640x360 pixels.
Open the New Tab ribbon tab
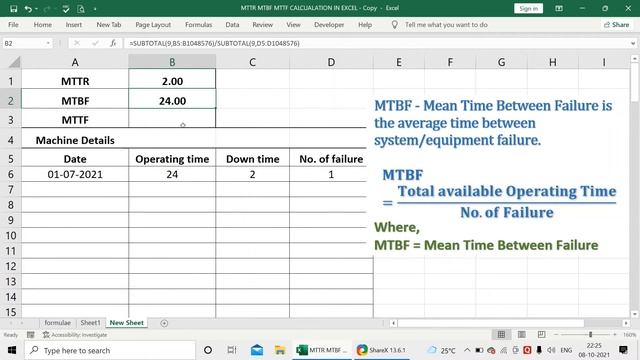(x=109, y=24)
